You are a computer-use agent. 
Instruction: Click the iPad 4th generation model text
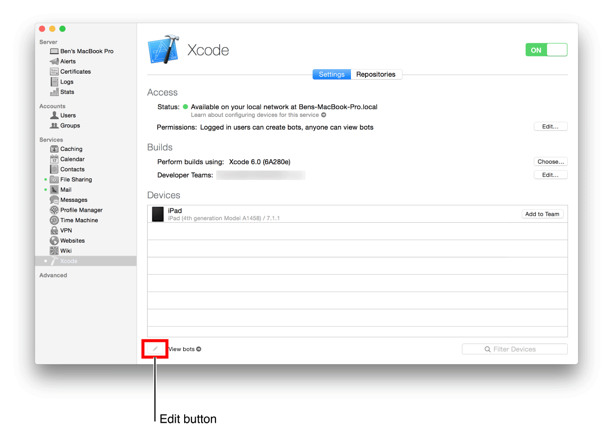click(224, 218)
